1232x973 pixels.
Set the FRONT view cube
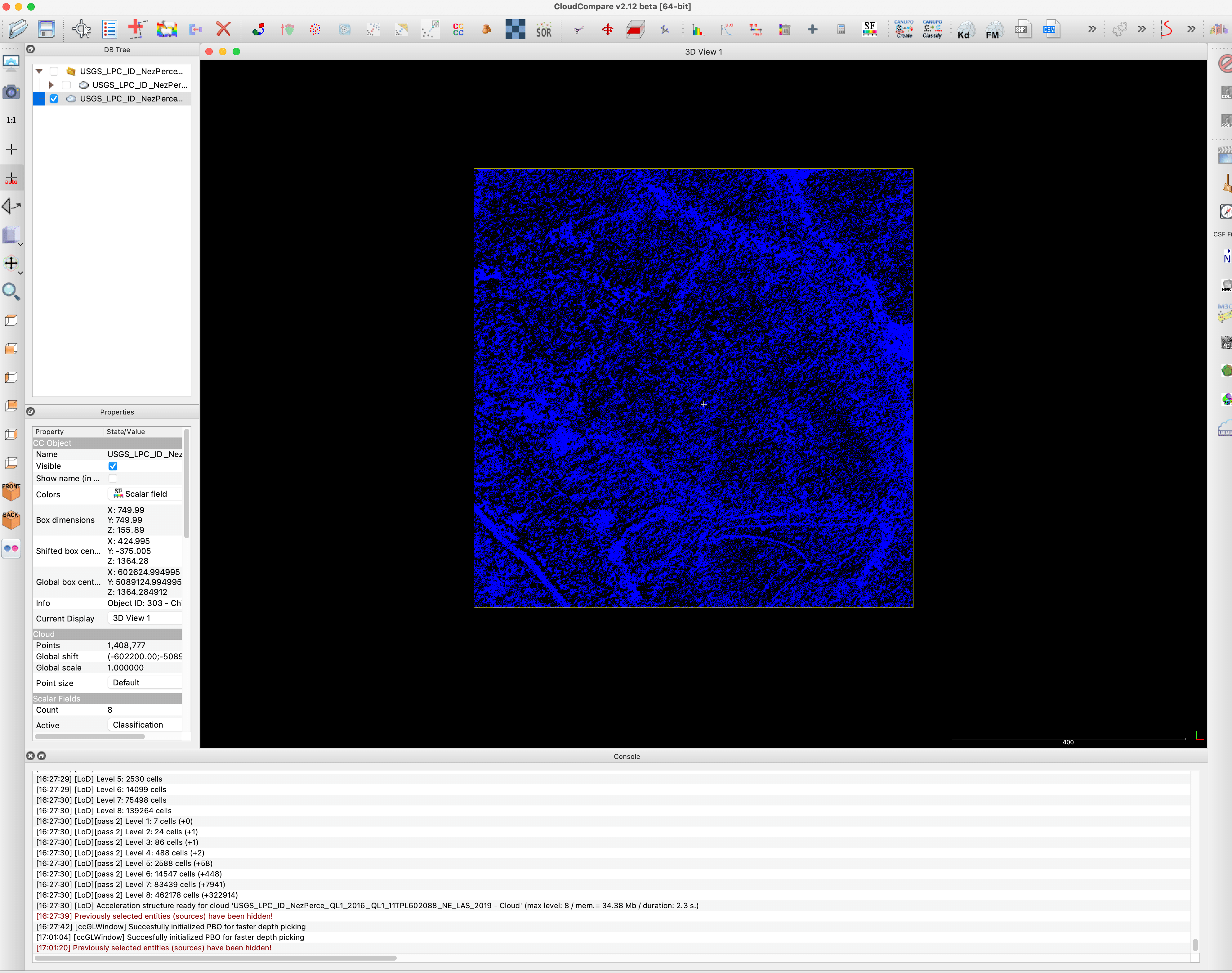coord(11,491)
